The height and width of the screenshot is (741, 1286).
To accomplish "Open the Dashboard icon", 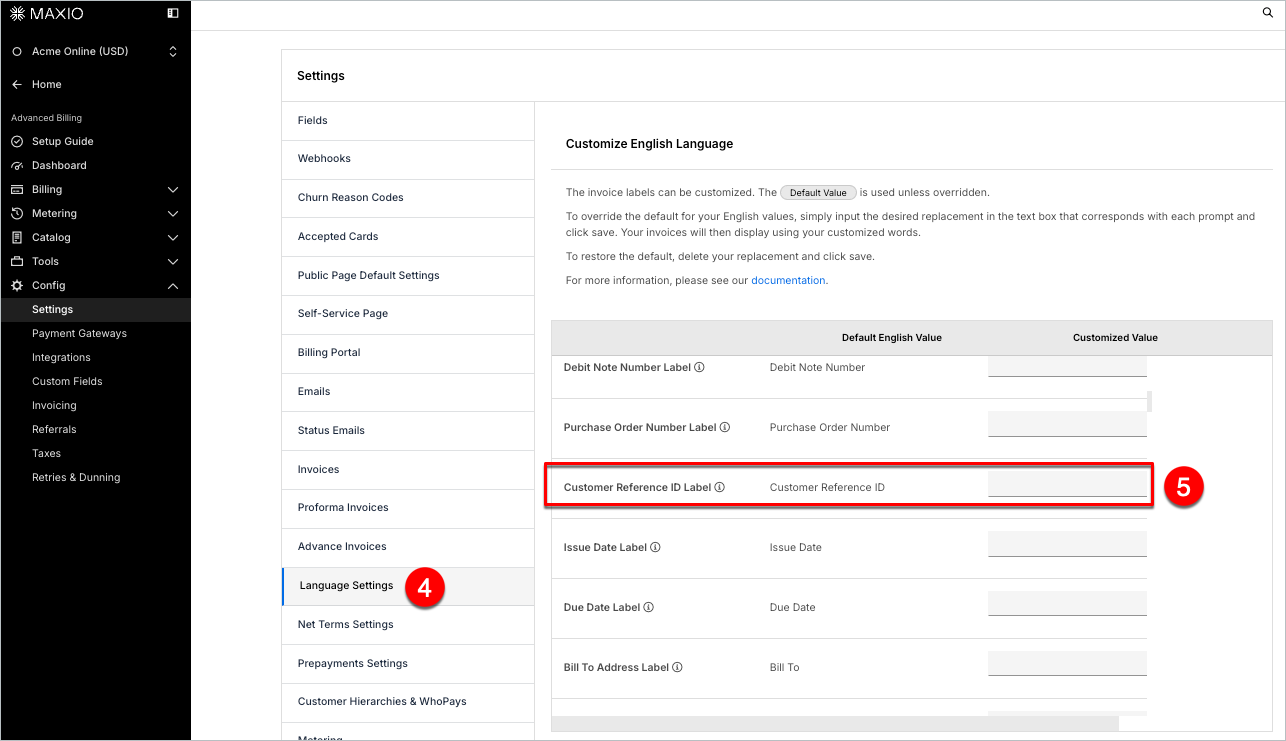I will pyautogui.click(x=15, y=165).
